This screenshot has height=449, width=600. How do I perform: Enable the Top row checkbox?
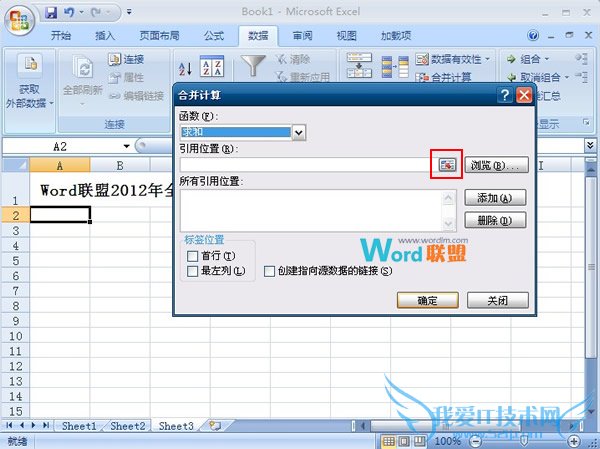point(192,256)
